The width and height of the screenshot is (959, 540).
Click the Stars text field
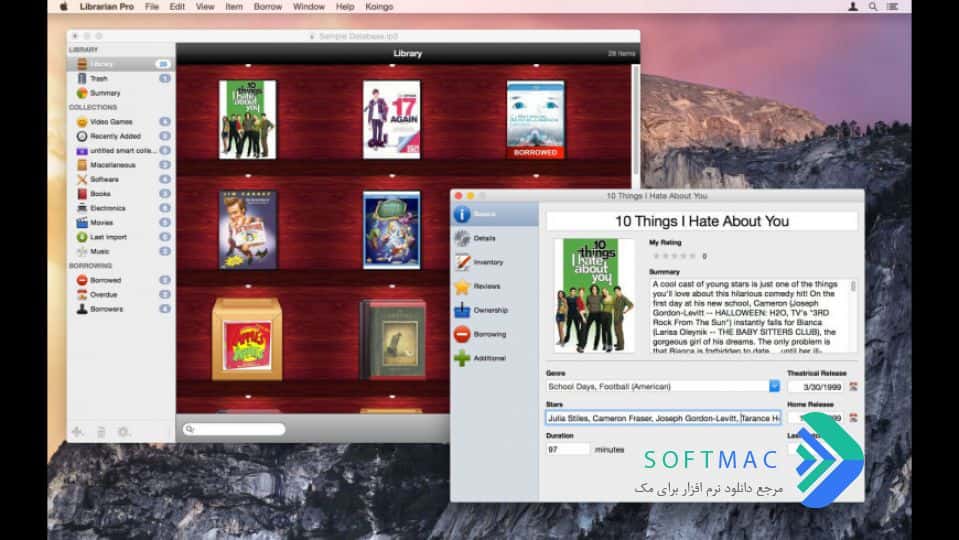[664, 418]
